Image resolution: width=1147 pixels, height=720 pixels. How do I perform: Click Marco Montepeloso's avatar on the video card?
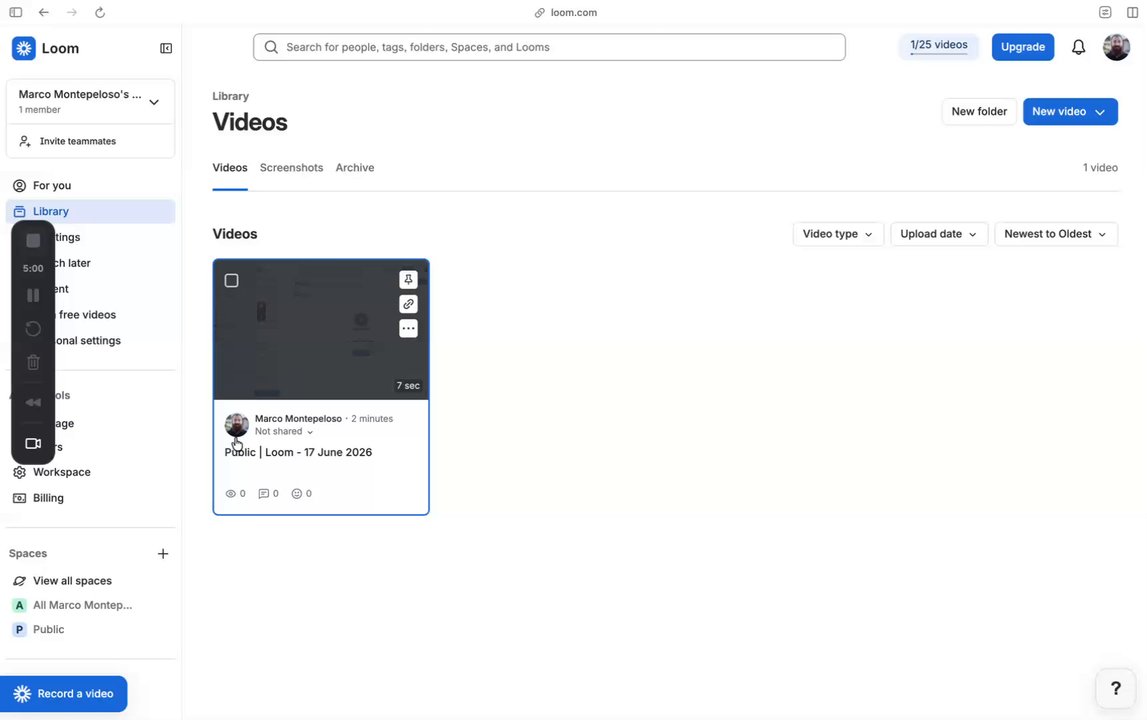(x=236, y=425)
